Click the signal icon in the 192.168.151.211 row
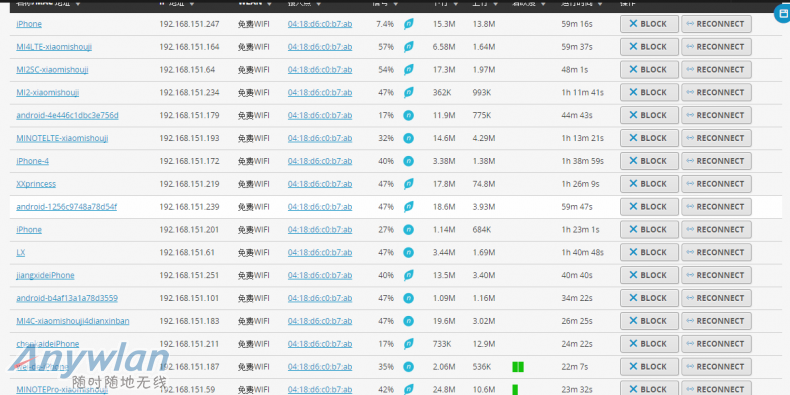The height and width of the screenshot is (395, 790). click(409, 344)
